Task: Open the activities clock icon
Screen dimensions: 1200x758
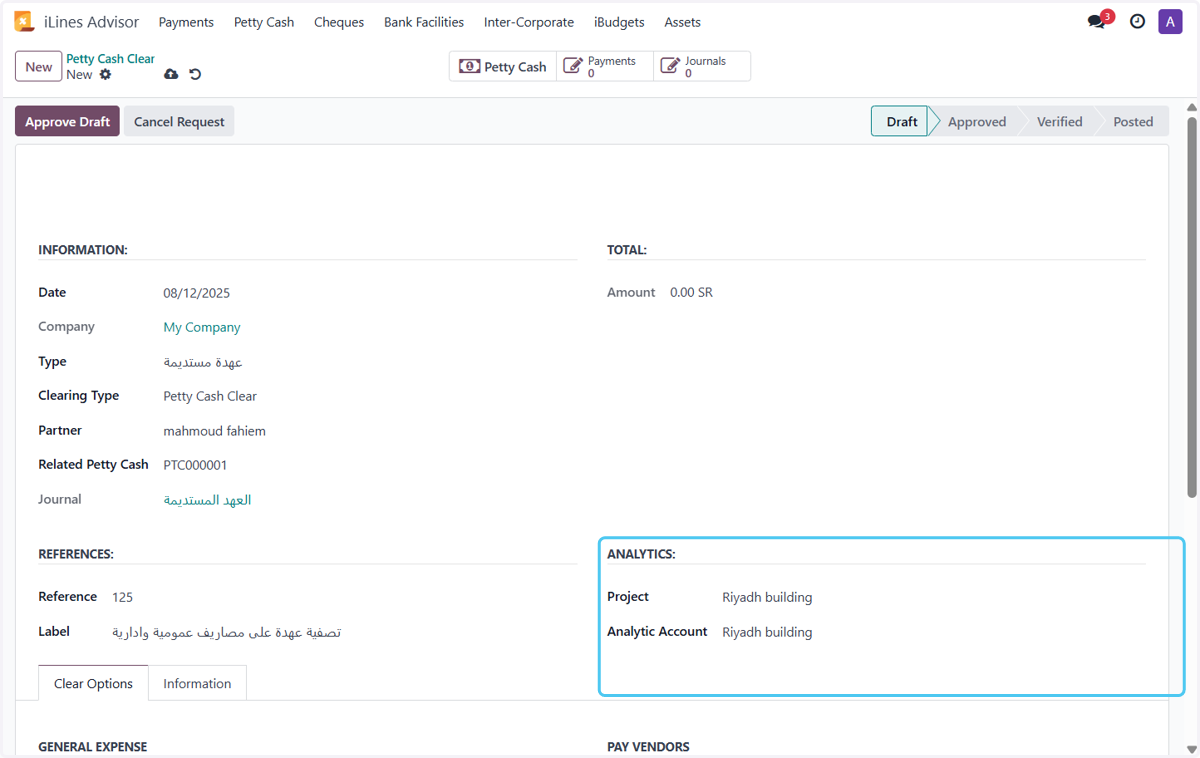Action: tap(1137, 21)
